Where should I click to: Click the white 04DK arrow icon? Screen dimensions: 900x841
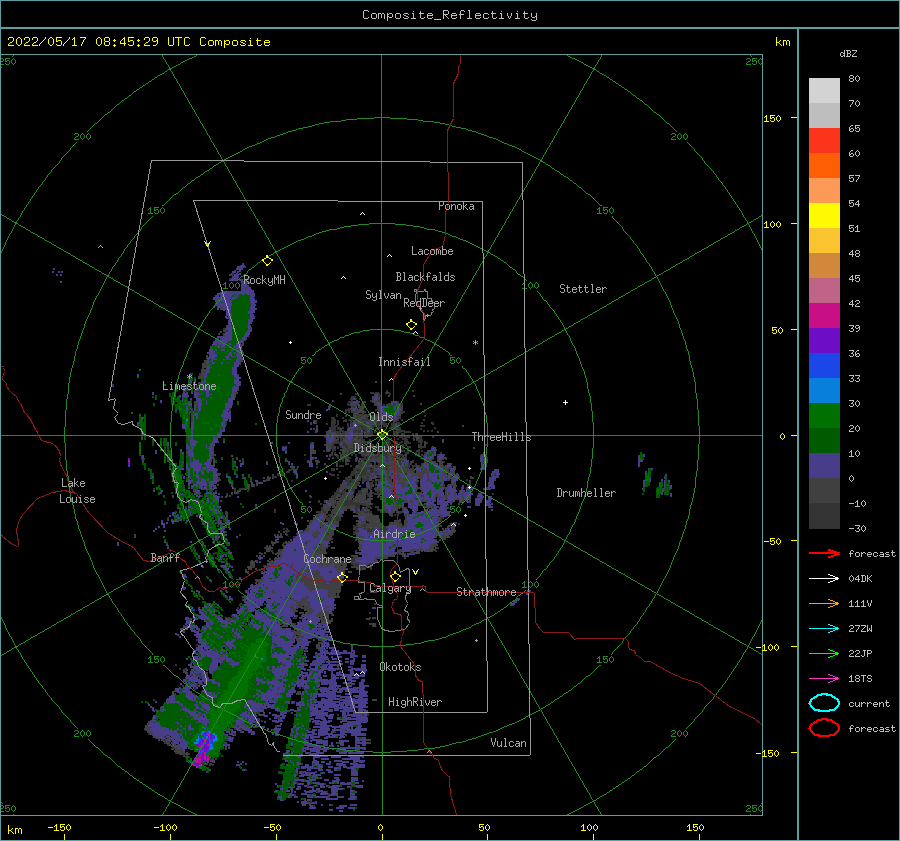point(824,578)
